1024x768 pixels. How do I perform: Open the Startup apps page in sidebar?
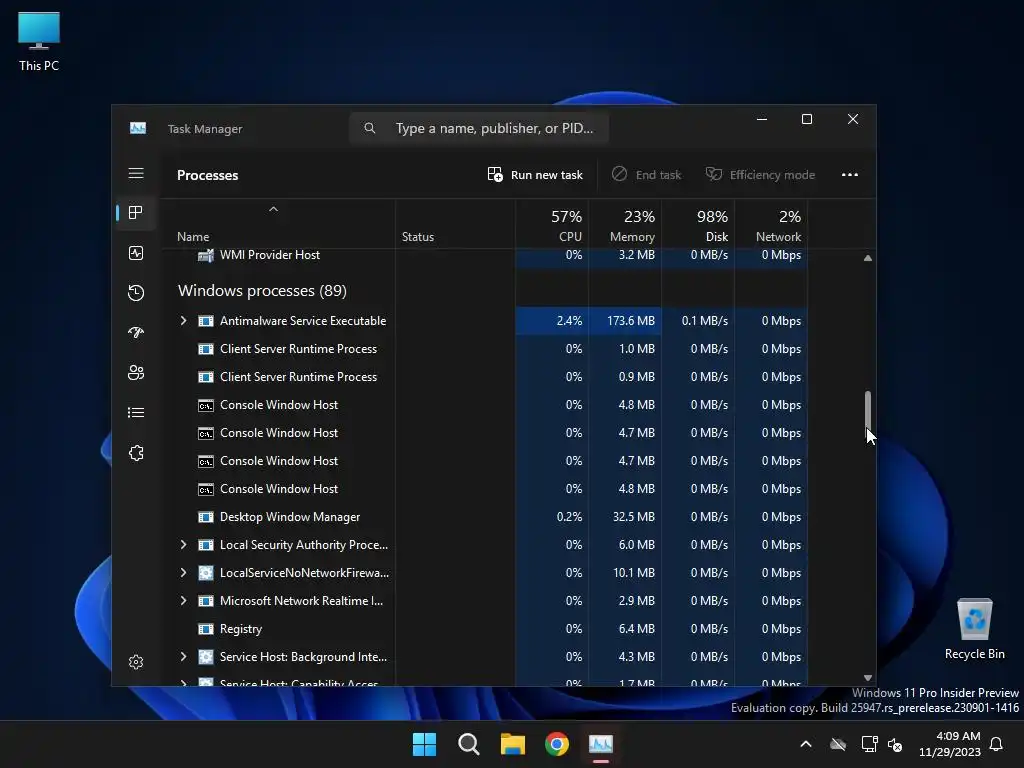[x=136, y=332]
